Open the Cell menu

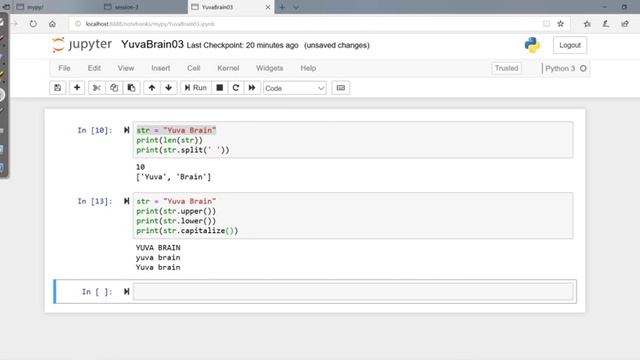[x=193, y=68]
